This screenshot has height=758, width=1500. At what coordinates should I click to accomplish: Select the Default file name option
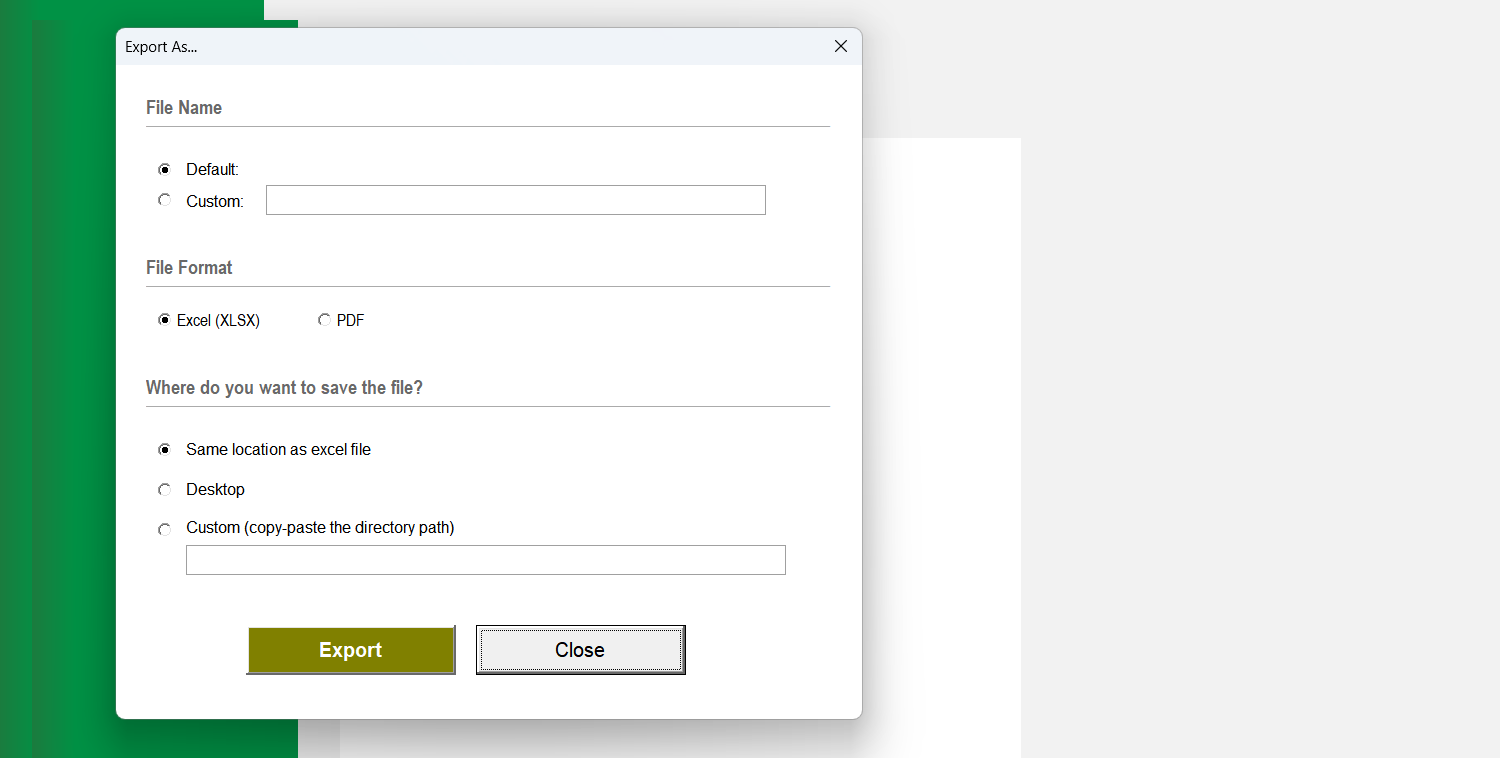pyautogui.click(x=165, y=170)
